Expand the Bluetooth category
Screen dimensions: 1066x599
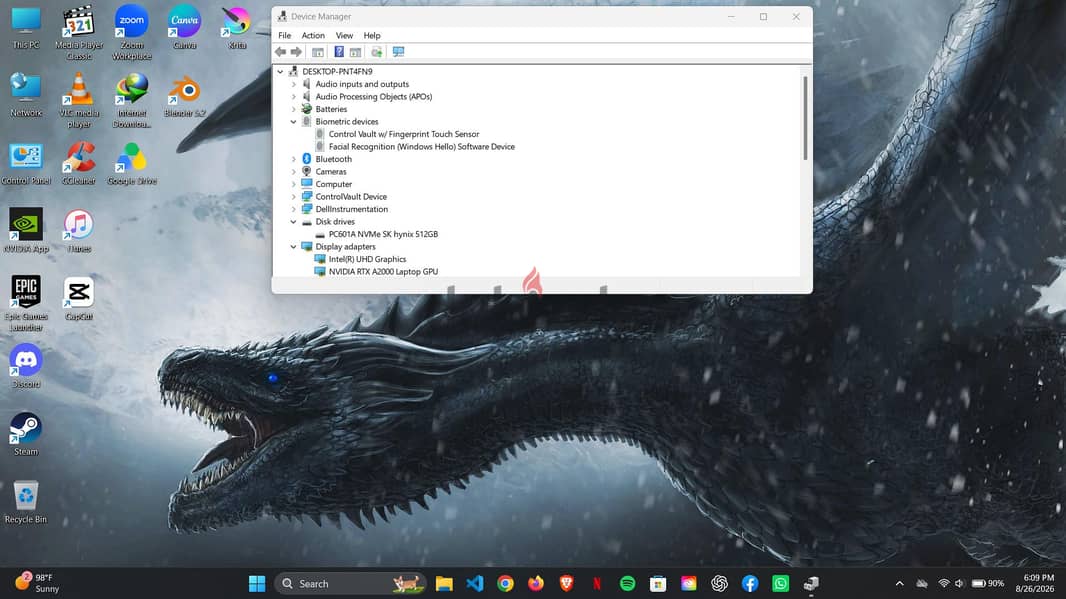[294, 159]
